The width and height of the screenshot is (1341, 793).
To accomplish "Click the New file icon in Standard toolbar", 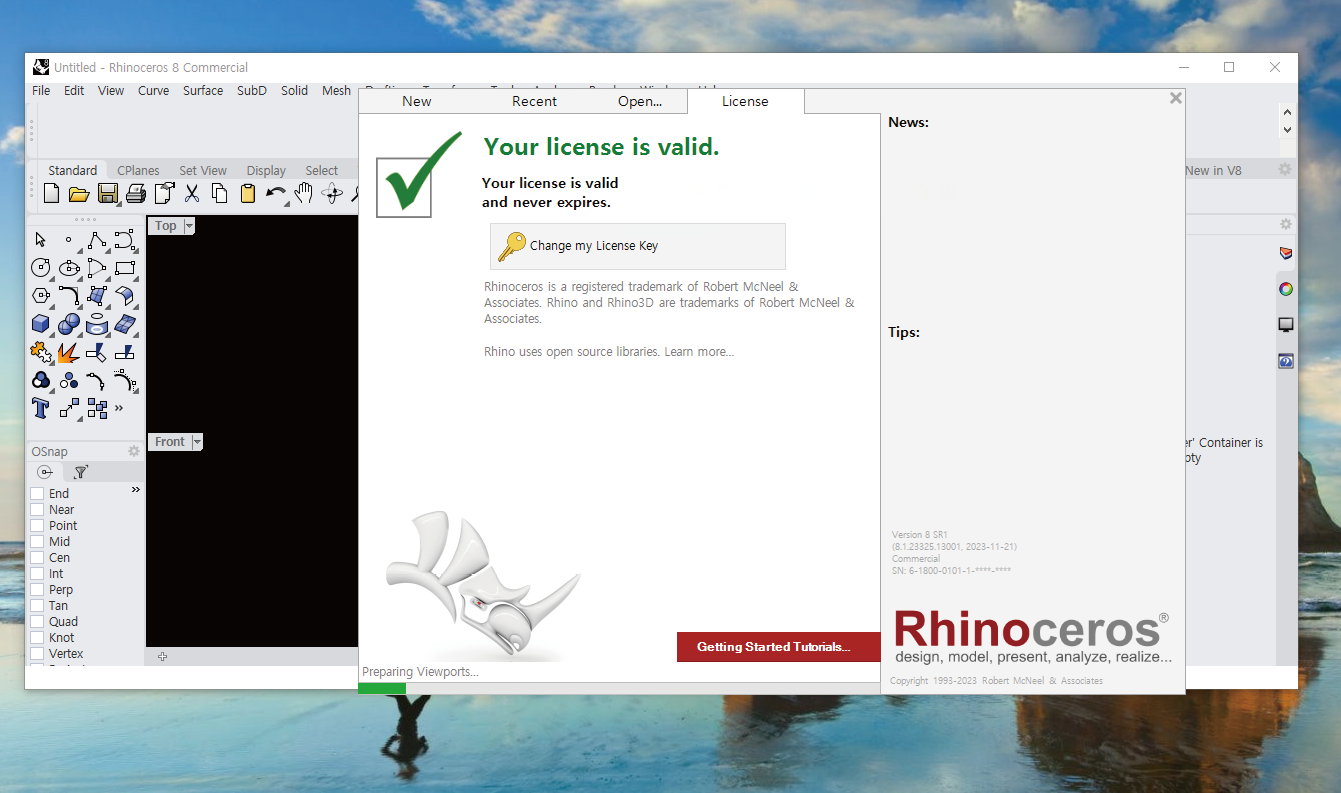I will point(51,194).
